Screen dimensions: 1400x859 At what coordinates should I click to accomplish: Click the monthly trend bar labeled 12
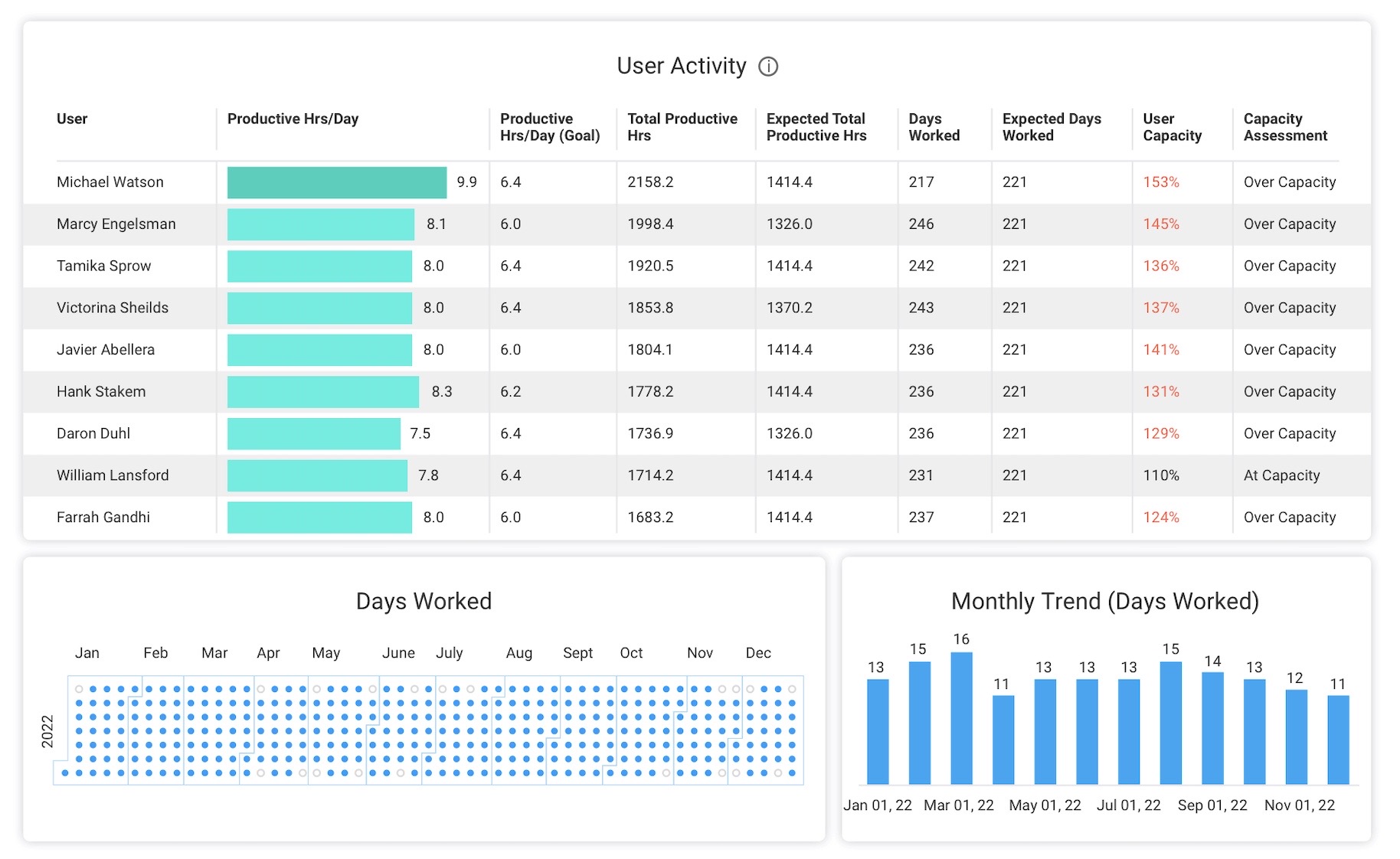(x=1296, y=737)
